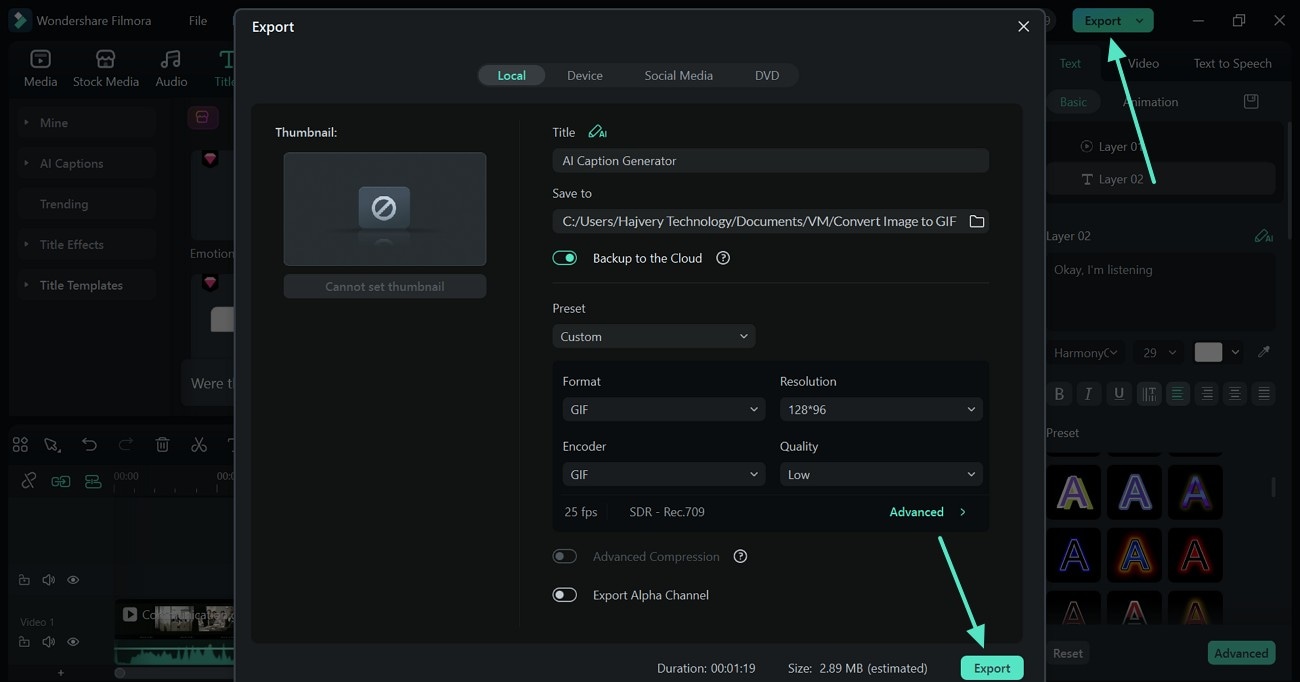This screenshot has width=1300, height=682.
Task: Open the Preset dropdown showing Custom
Action: point(654,337)
